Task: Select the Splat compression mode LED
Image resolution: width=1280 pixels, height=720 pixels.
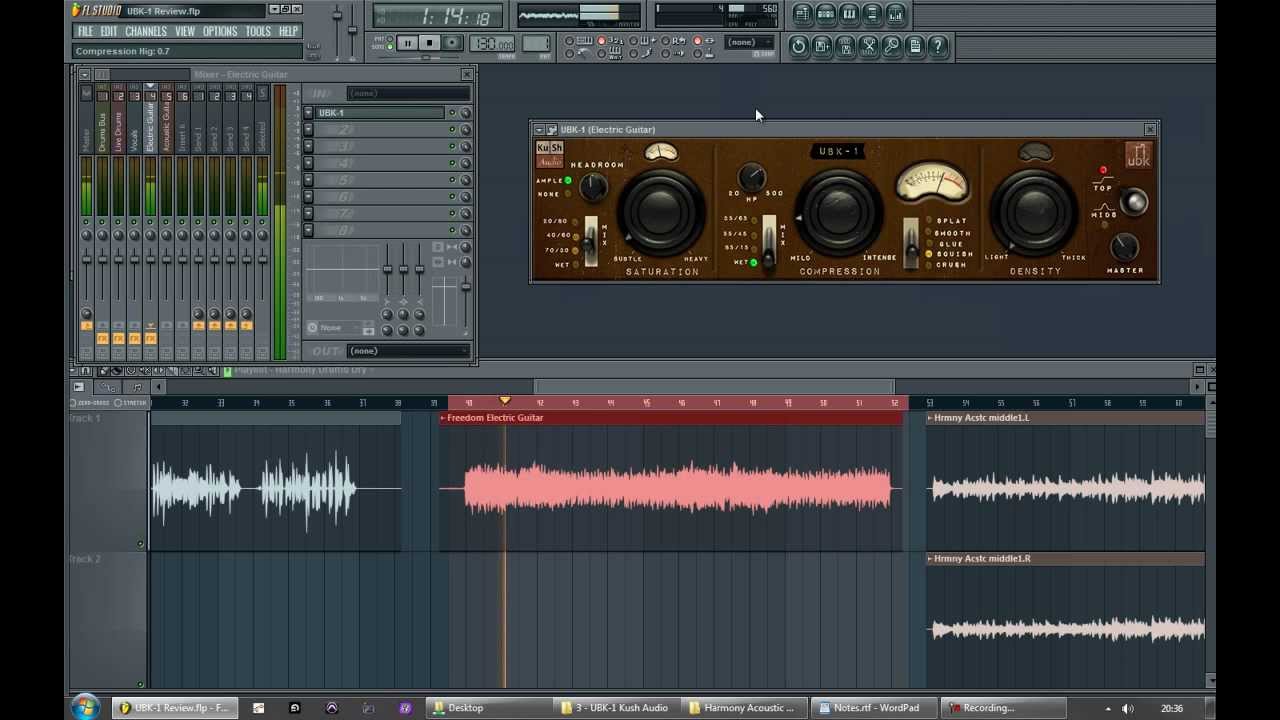Action: [x=929, y=221]
